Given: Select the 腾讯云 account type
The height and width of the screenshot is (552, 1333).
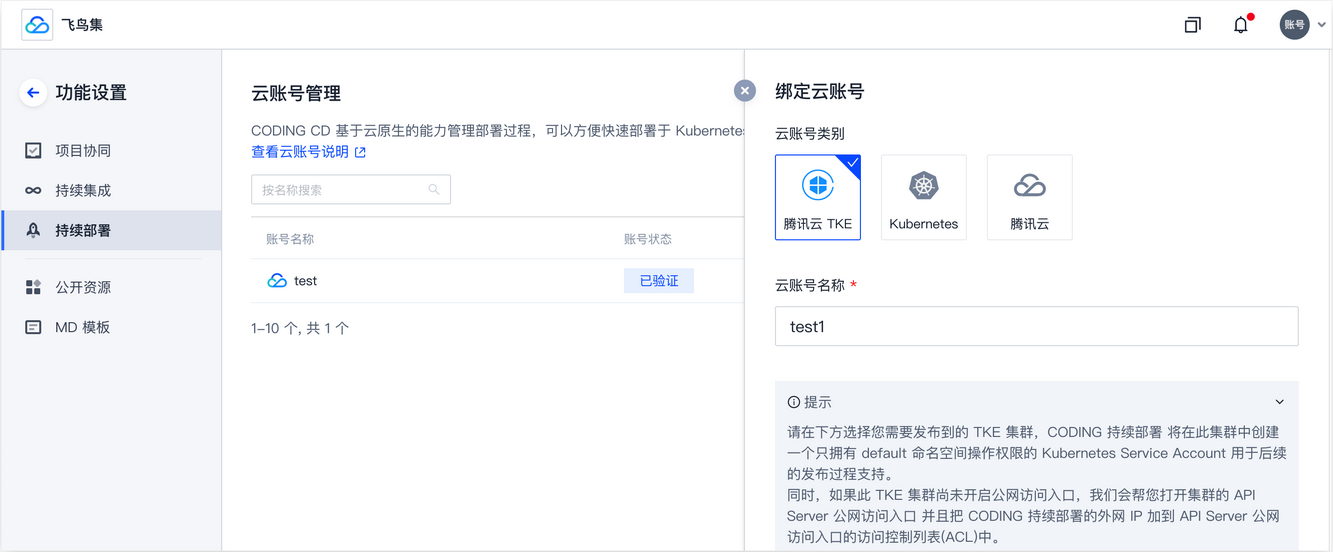Looking at the screenshot, I should pyautogui.click(x=1030, y=197).
